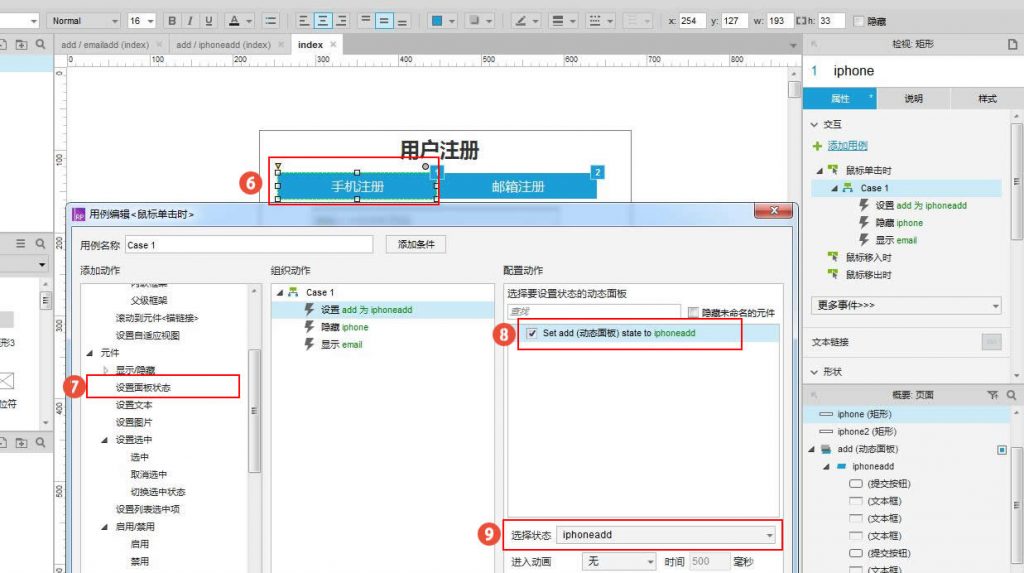Click the 查找 search field
1024x573 pixels.
pos(594,312)
